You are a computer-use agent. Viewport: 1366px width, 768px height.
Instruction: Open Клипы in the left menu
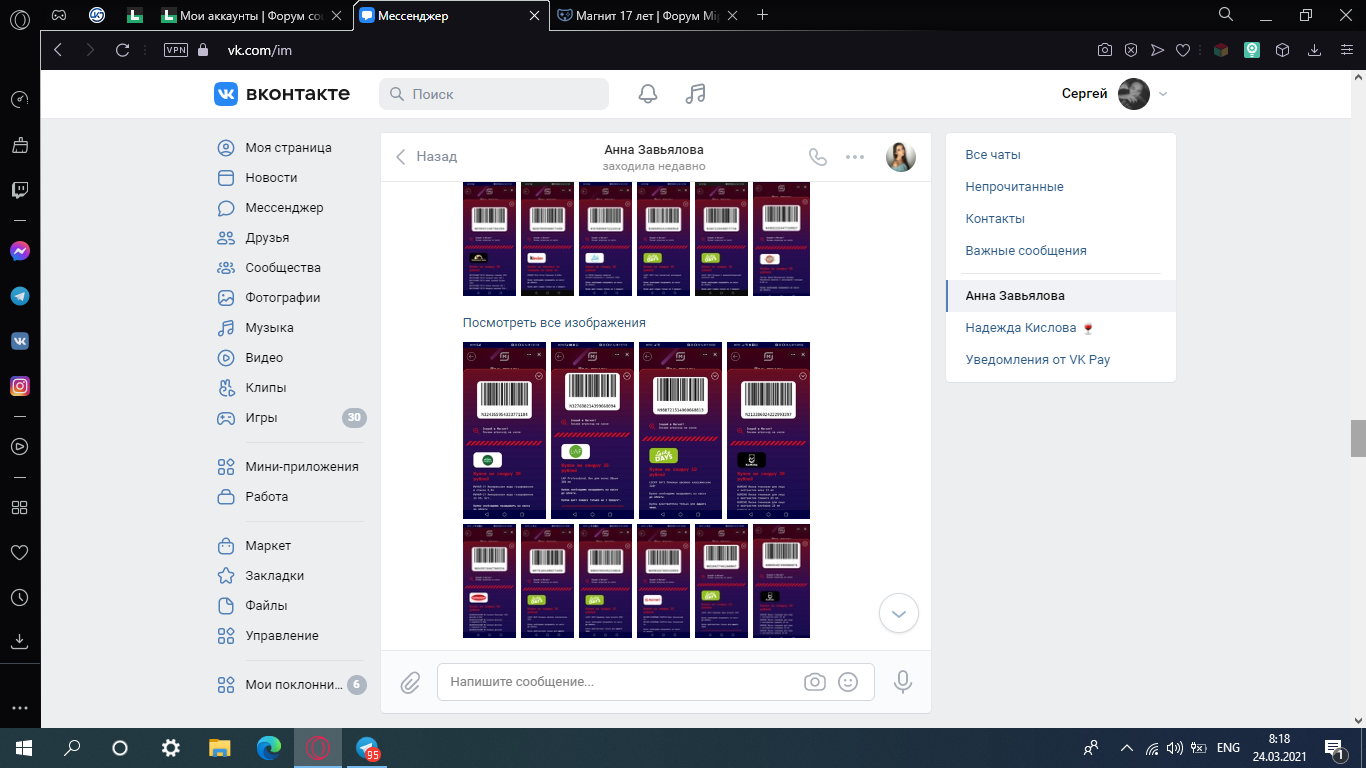(266, 387)
